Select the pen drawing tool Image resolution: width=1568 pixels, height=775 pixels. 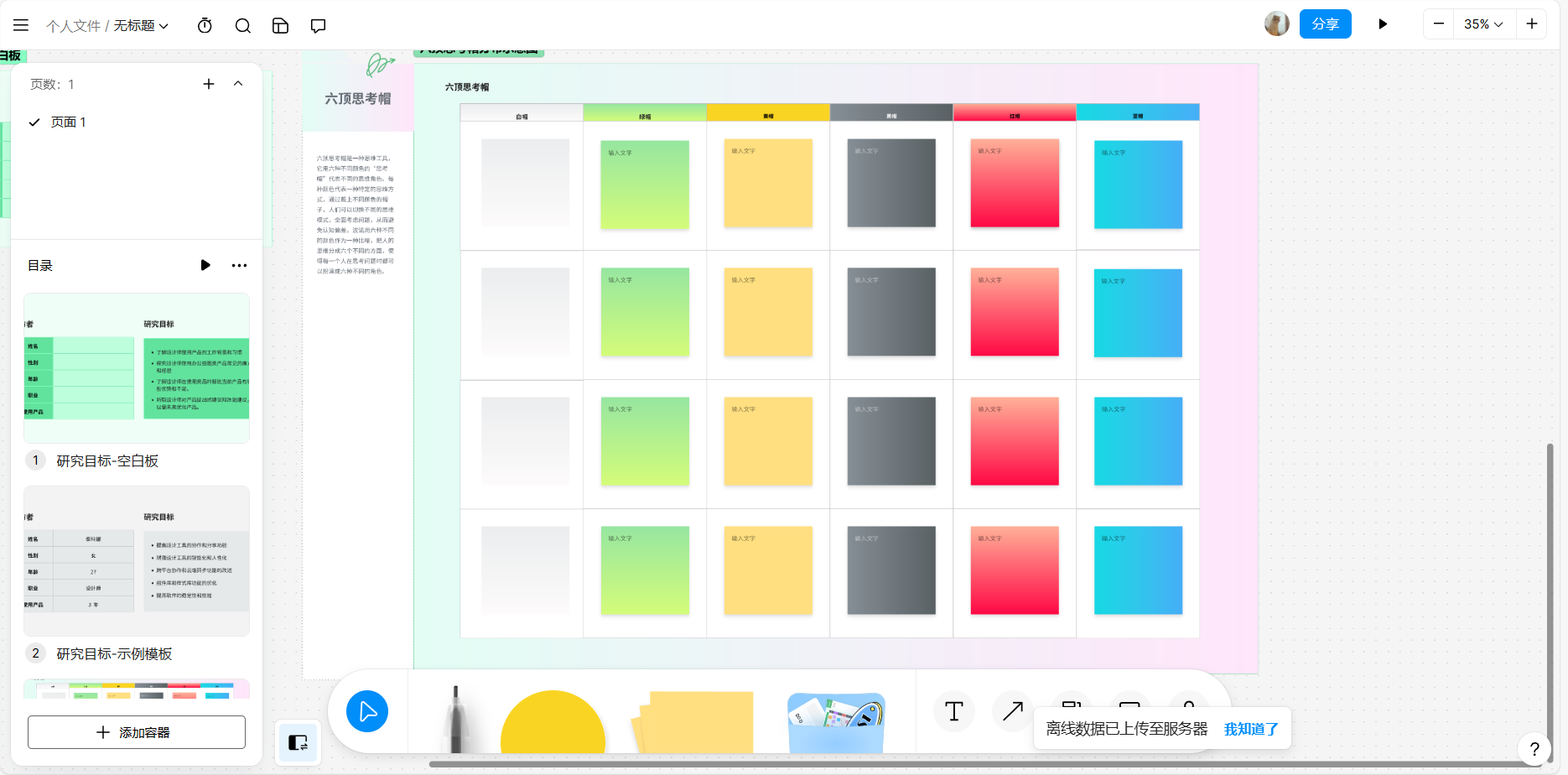(x=455, y=720)
